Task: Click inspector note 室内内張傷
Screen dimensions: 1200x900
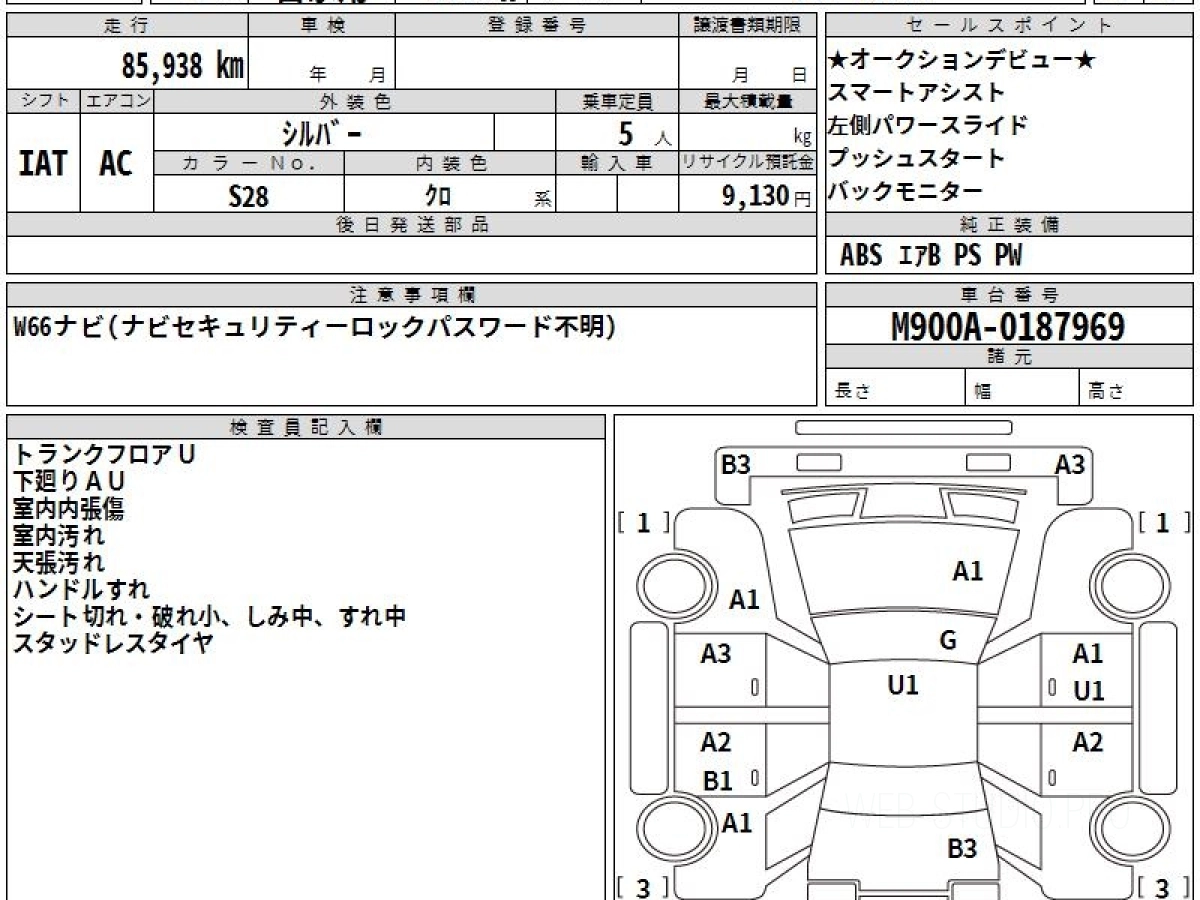Action: point(69,508)
